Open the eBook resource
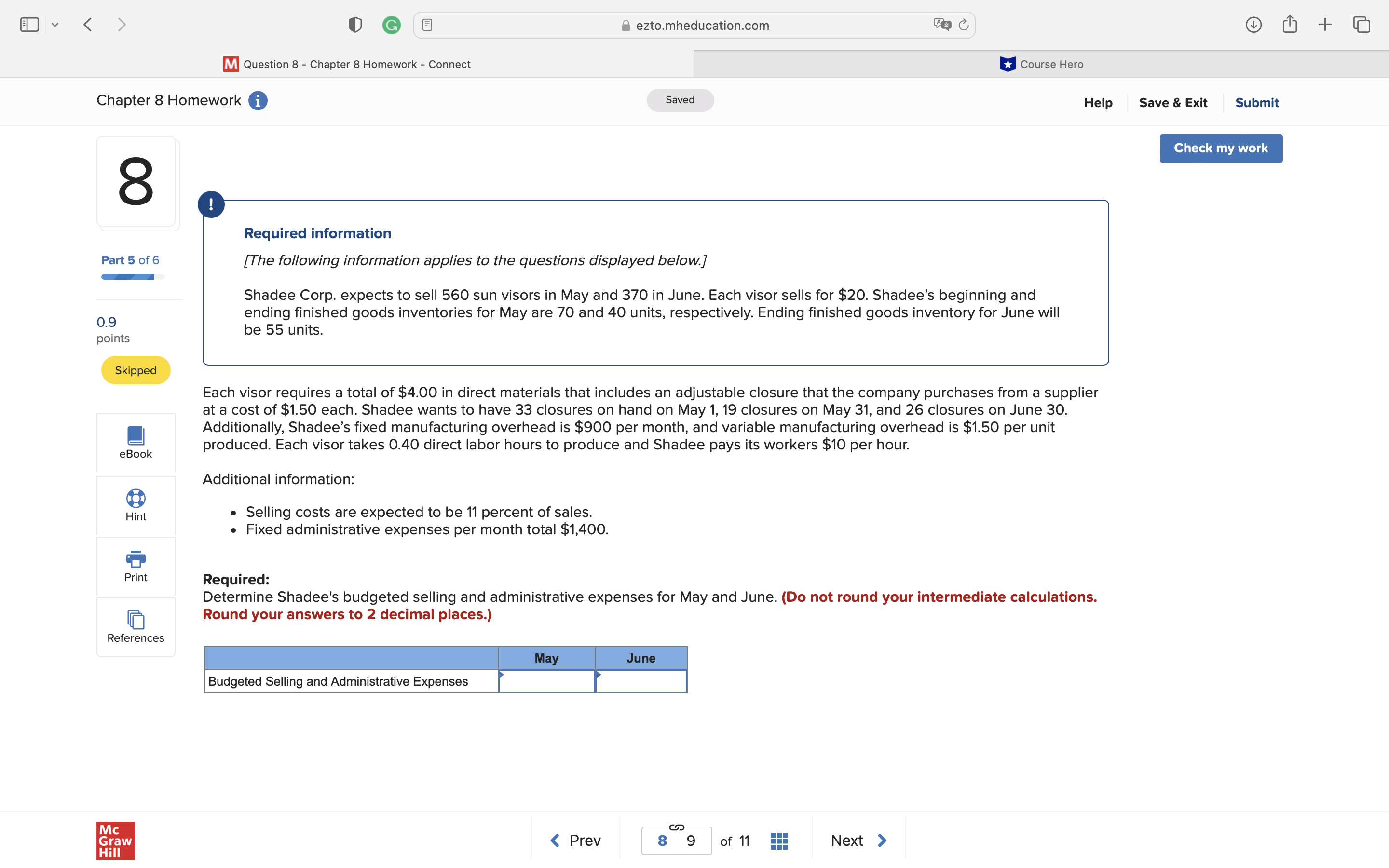This screenshot has height=868, width=1389. [x=136, y=442]
